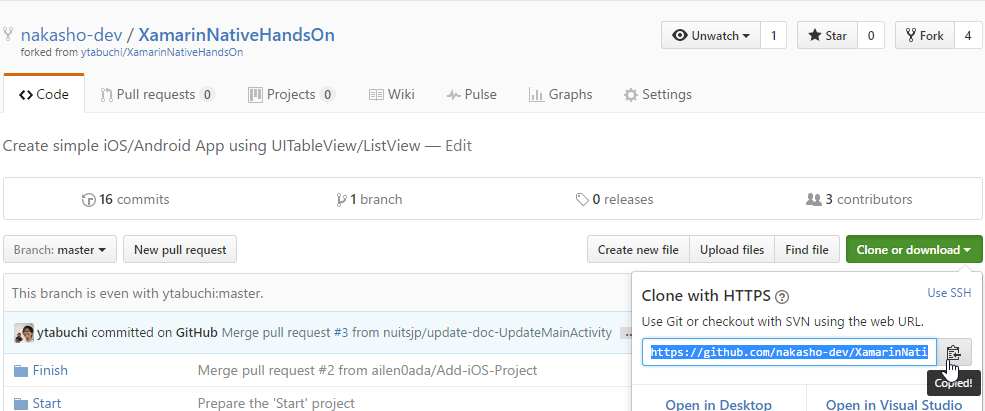The height and width of the screenshot is (411, 985).
Task: Open the Start folder name
Action: tap(47, 403)
